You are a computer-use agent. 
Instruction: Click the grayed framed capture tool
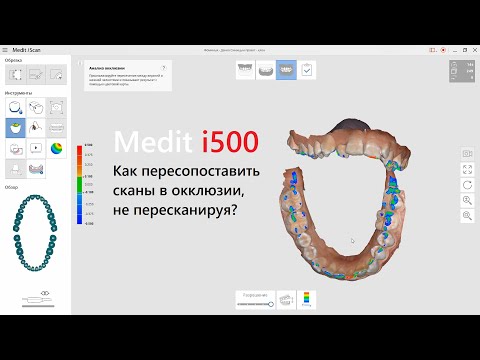point(56,107)
